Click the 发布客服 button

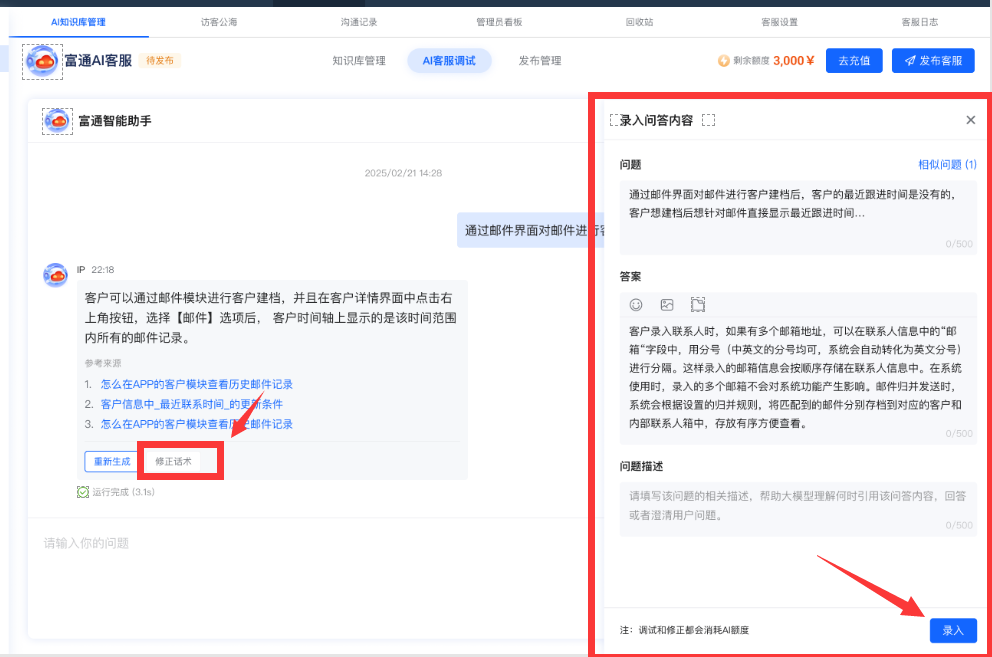click(932, 61)
